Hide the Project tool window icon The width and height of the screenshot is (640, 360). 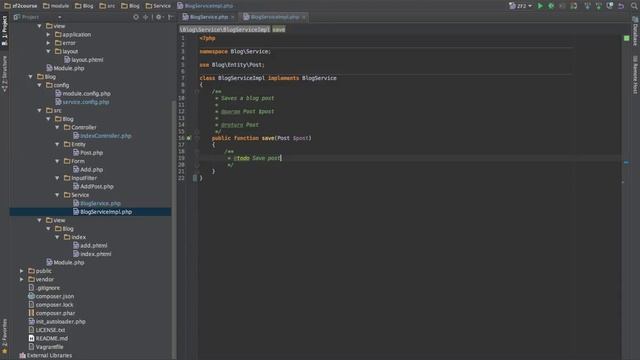170,17
